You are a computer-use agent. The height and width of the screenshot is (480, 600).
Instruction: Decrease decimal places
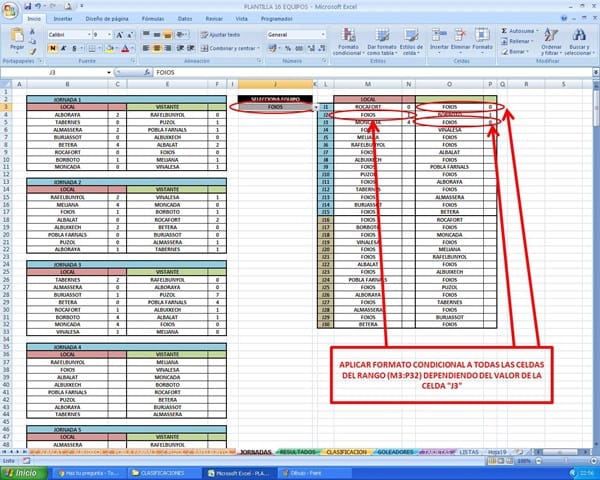(x=322, y=48)
